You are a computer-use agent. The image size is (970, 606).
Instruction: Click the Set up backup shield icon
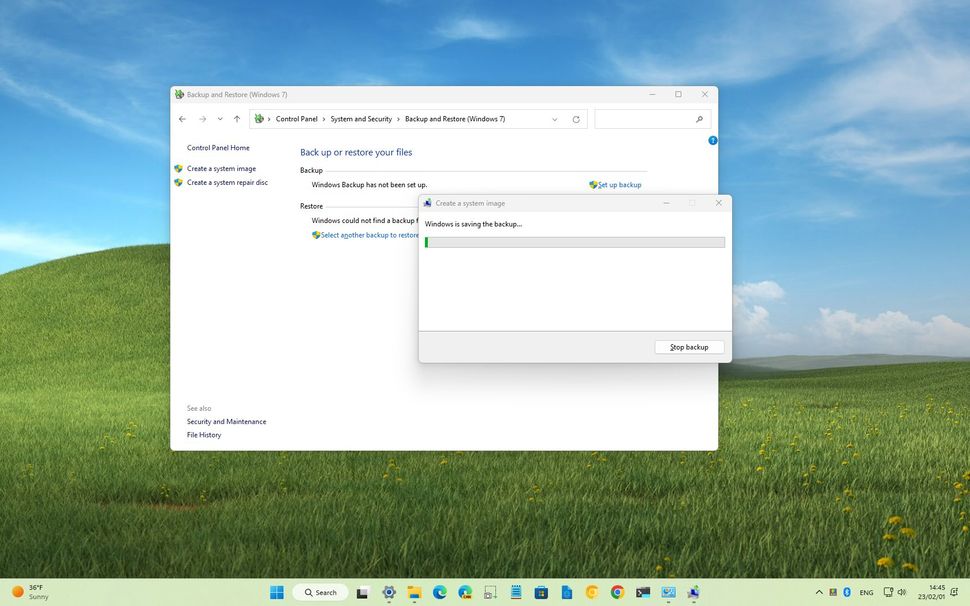point(592,184)
